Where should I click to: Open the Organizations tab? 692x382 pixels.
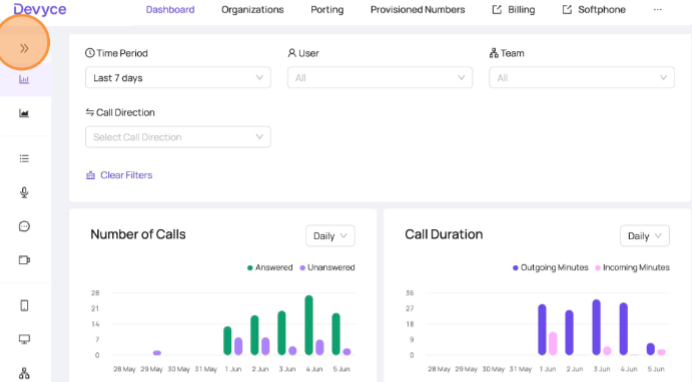[252, 10]
